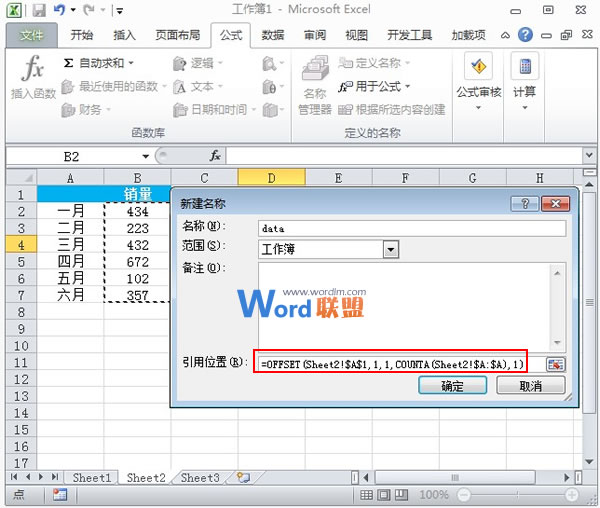Image resolution: width=600 pixels, height=508 pixels.
Task: Switch to the 开发工具 tab
Action: click(x=409, y=35)
